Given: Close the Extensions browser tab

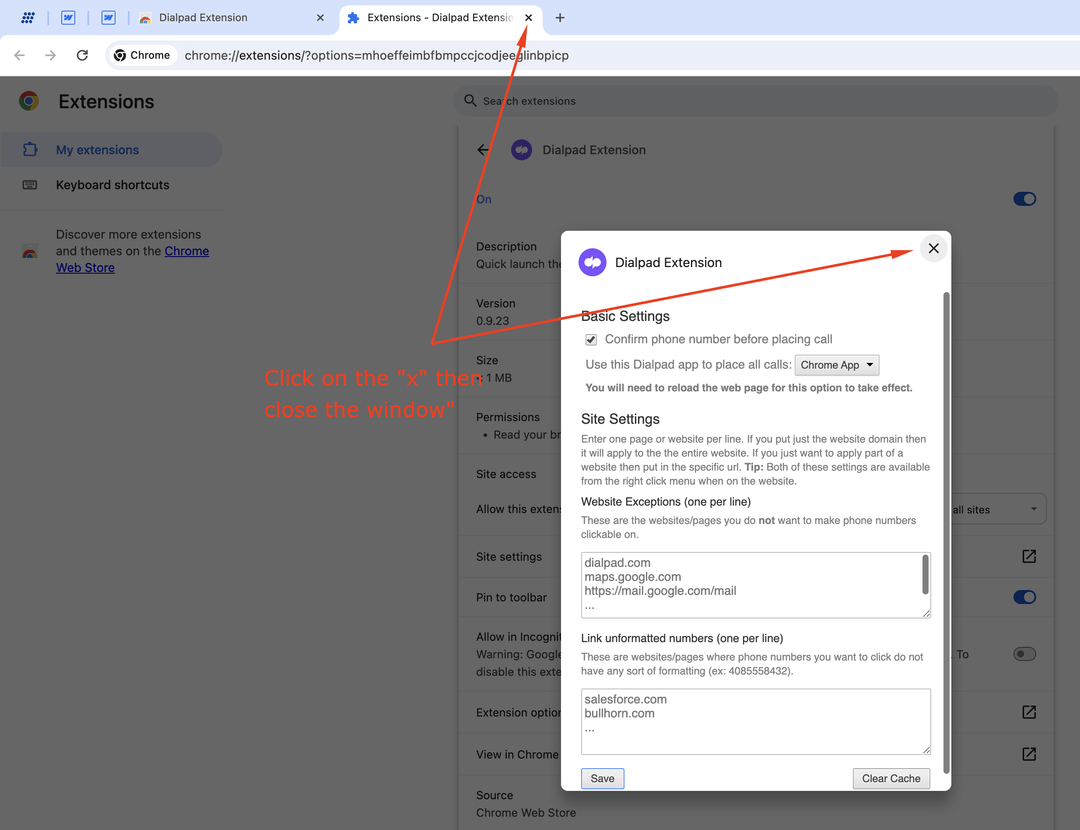Looking at the screenshot, I should (528, 18).
